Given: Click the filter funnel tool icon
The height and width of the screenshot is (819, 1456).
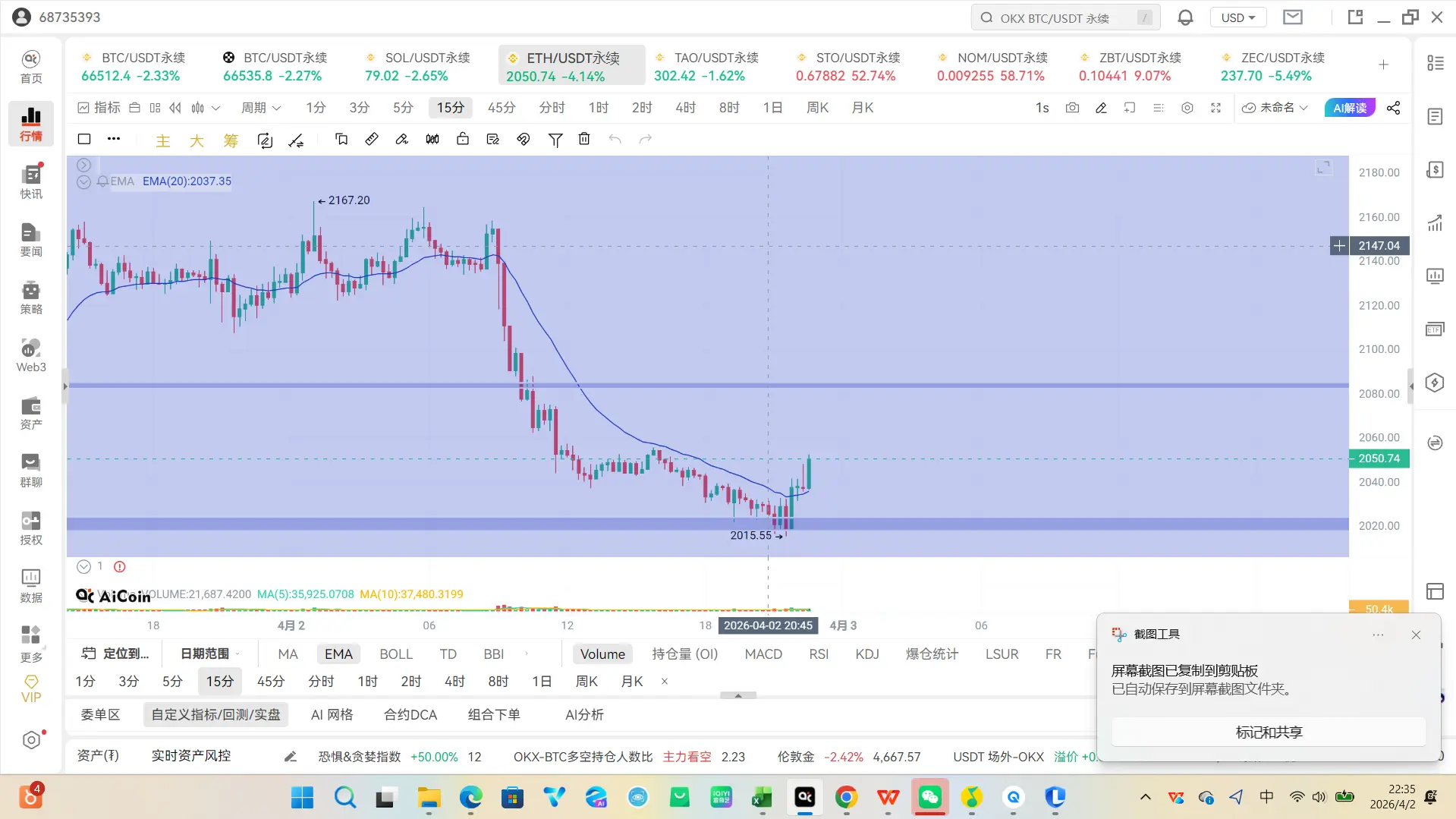Looking at the screenshot, I should pyautogui.click(x=555, y=139).
